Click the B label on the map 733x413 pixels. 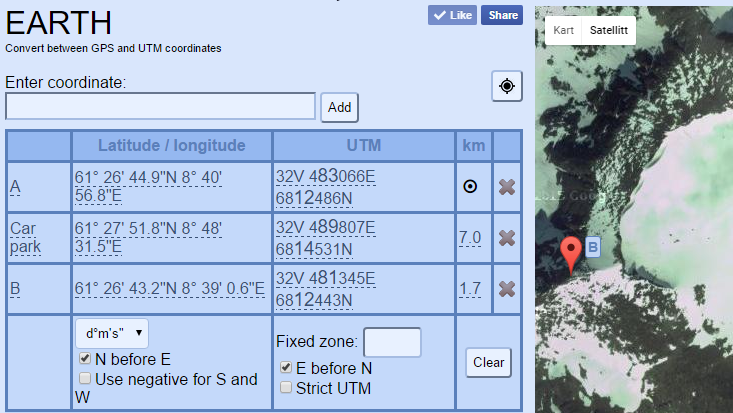[x=592, y=247]
